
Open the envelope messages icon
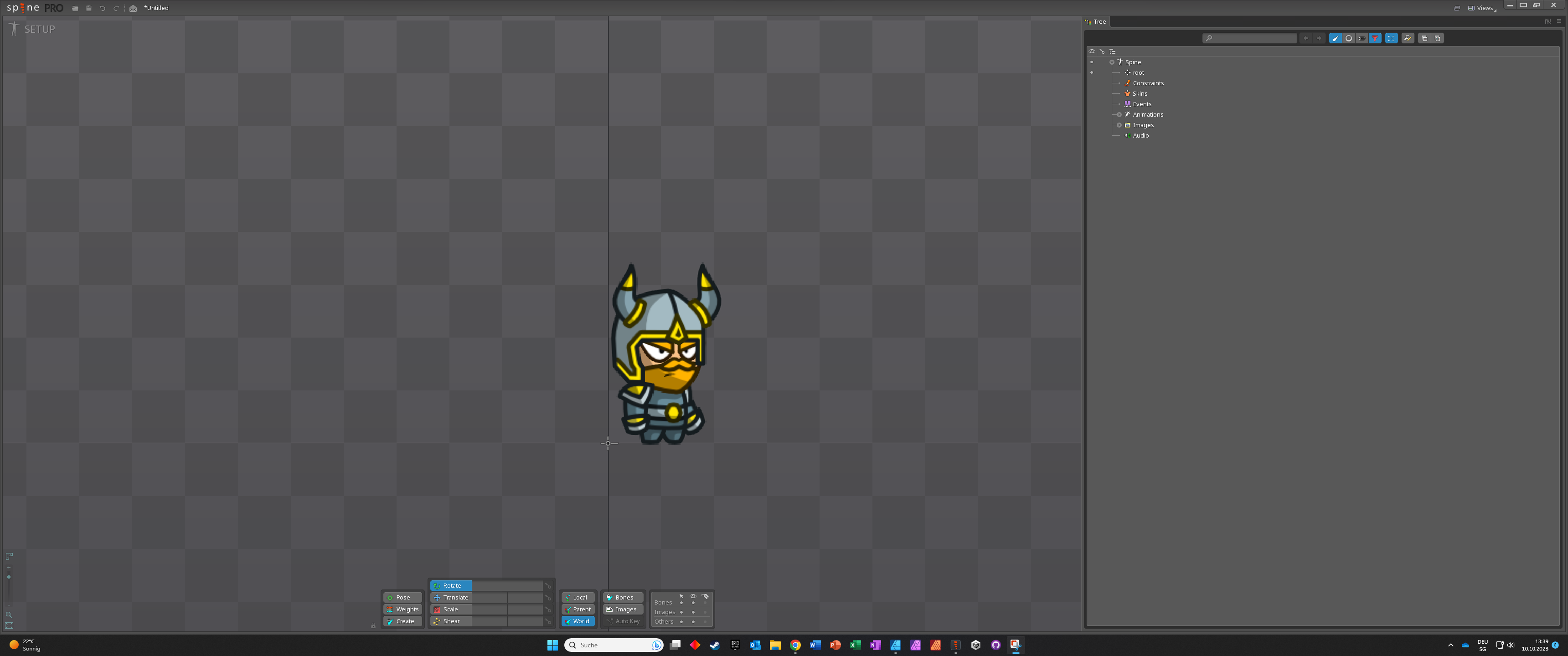(133, 9)
